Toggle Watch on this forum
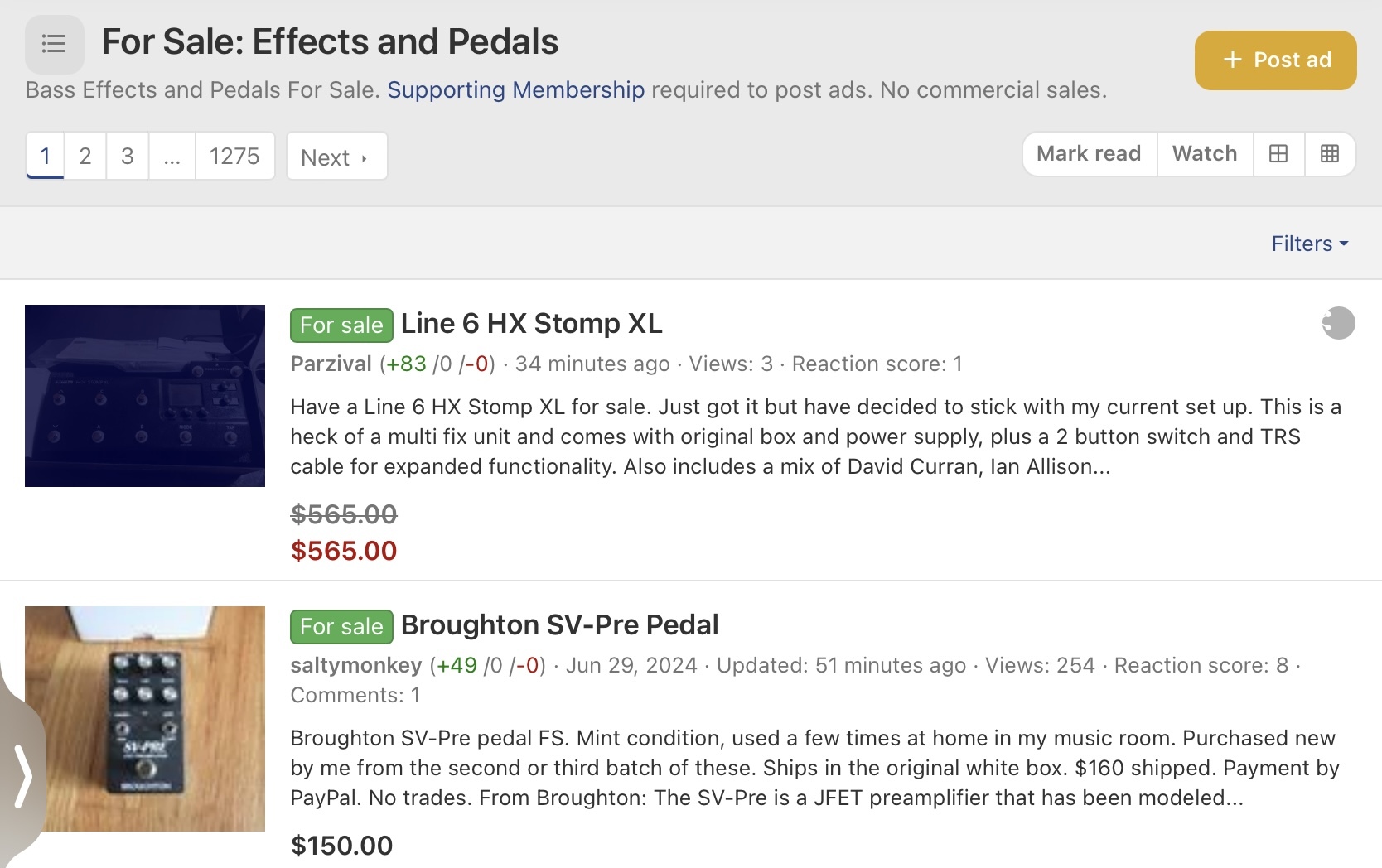Image resolution: width=1382 pixels, height=868 pixels. click(1205, 154)
